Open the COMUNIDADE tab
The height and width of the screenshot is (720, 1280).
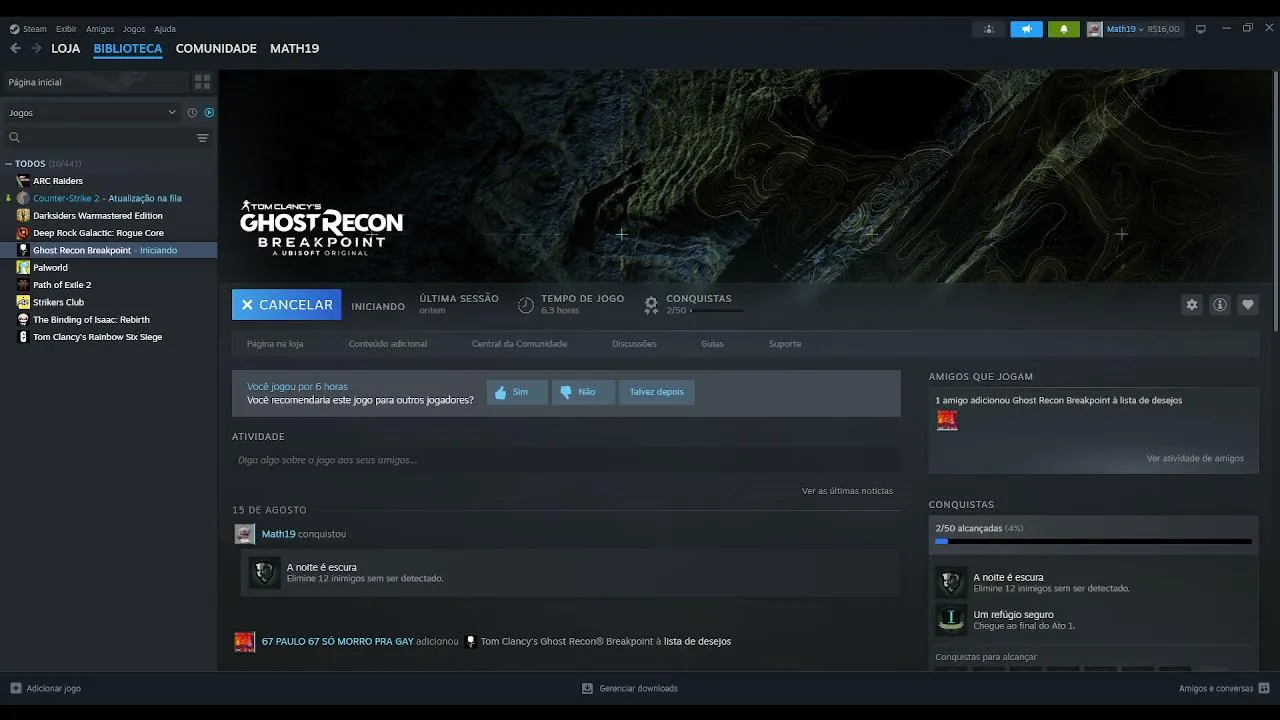216,48
